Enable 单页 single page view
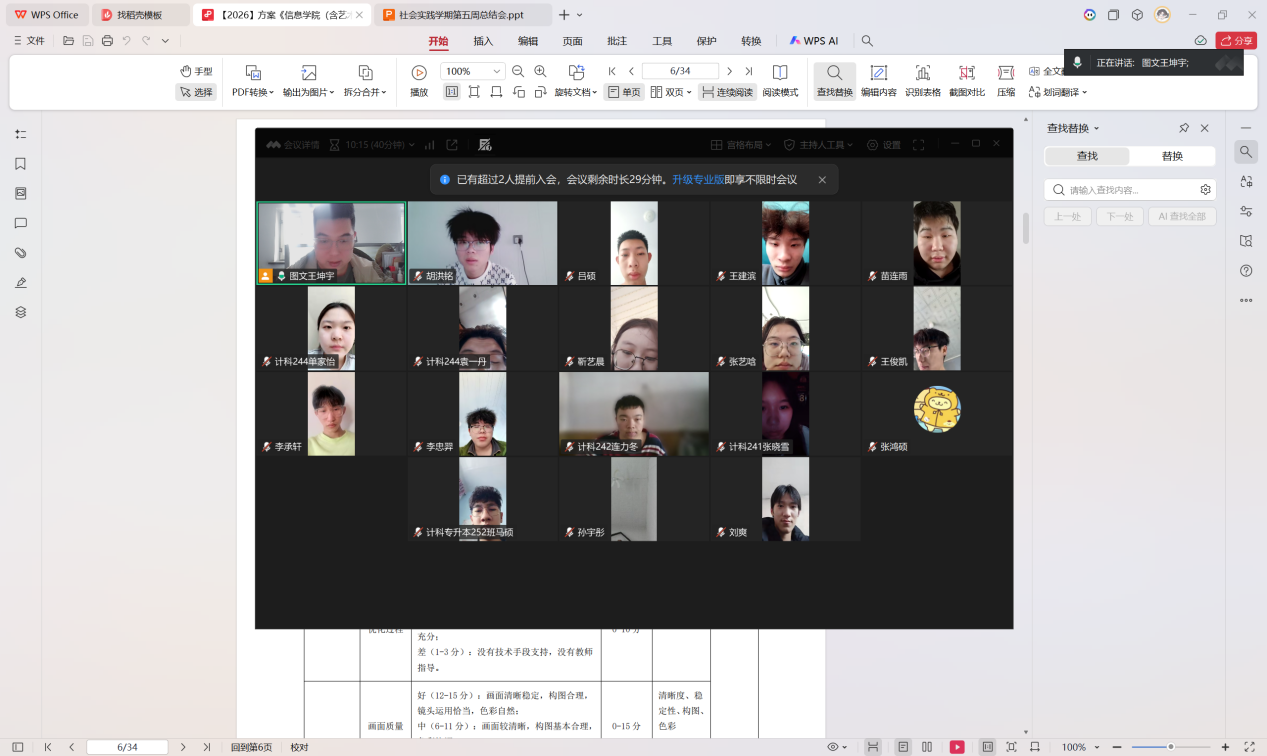The width and height of the screenshot is (1267, 756). [x=624, y=92]
